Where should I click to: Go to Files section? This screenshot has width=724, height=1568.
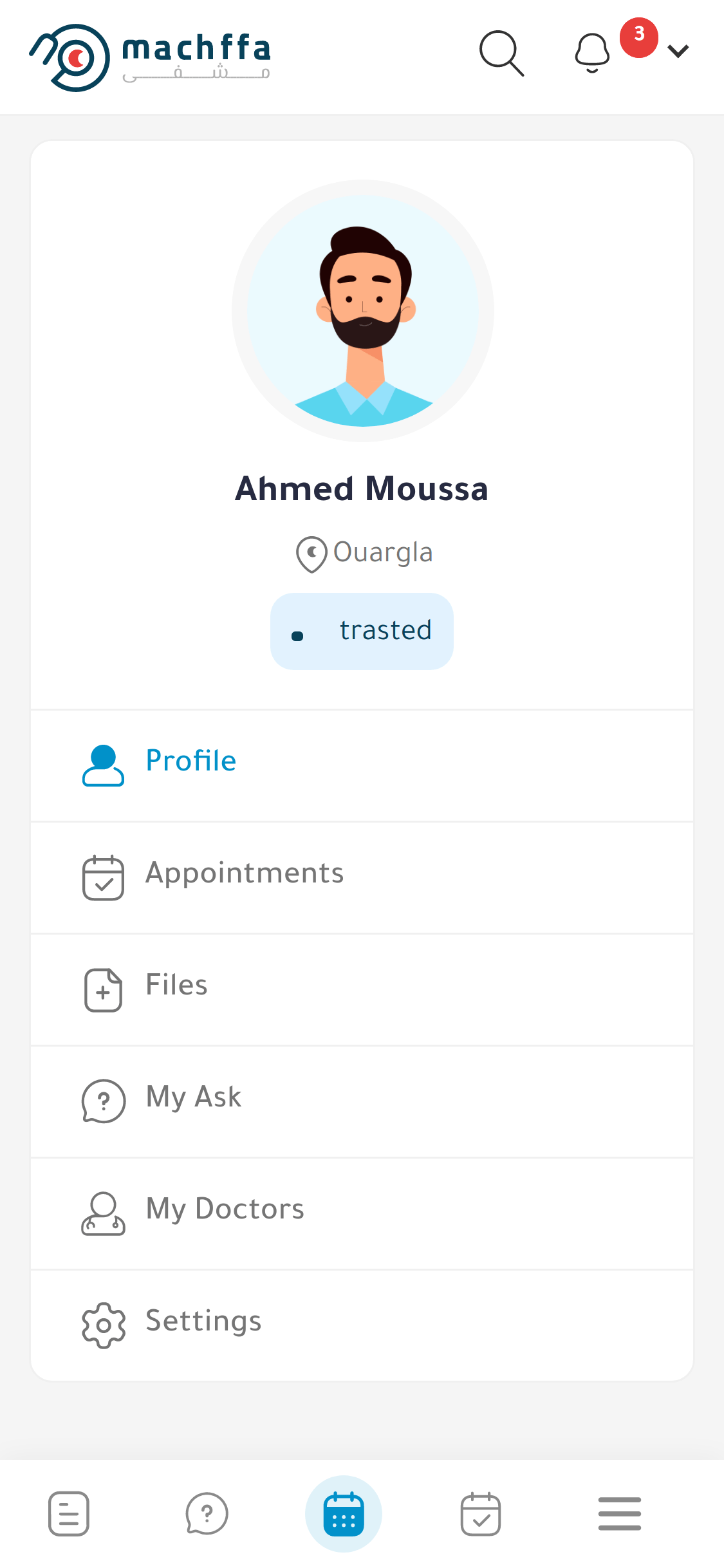(x=176, y=985)
